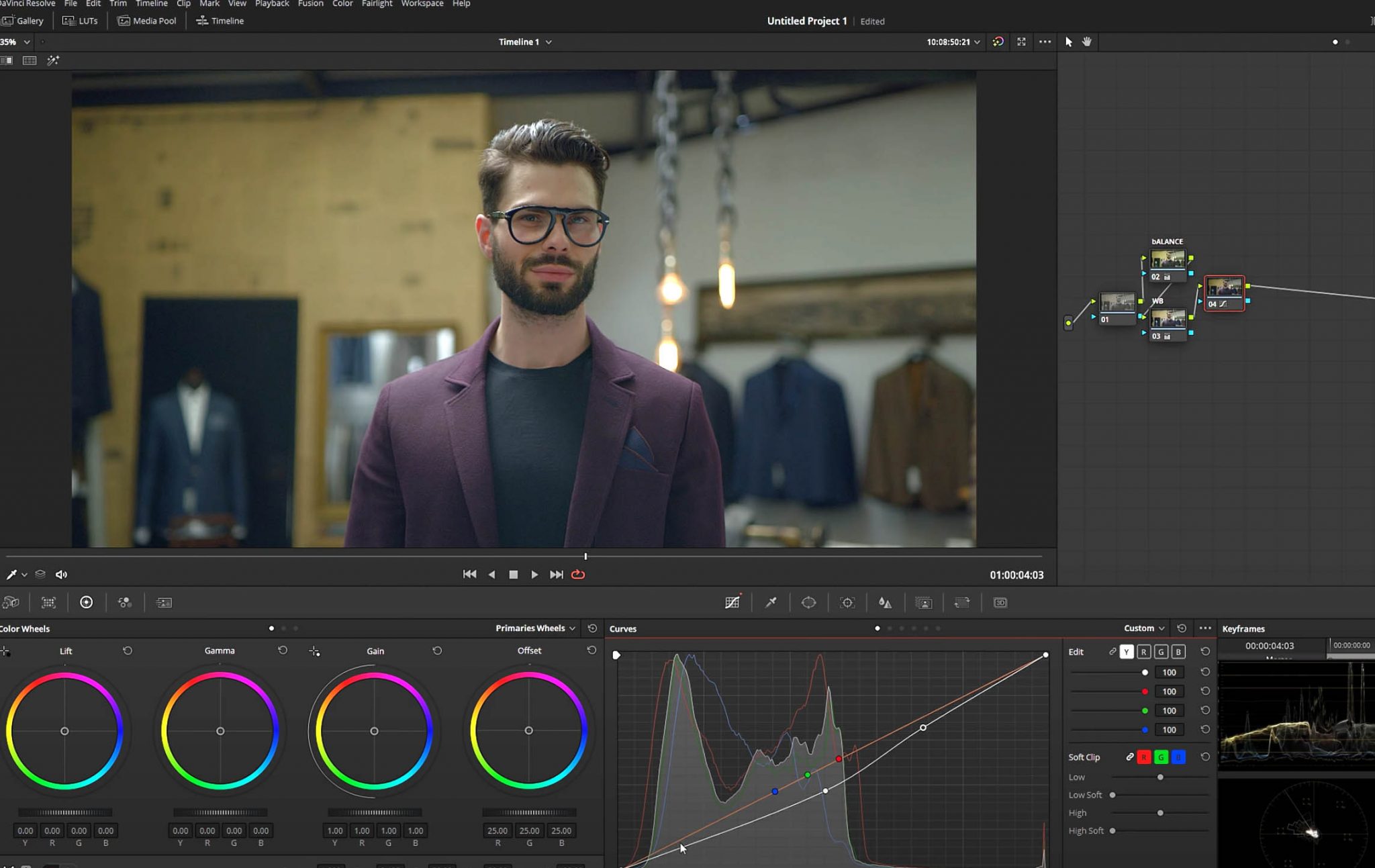The image size is (1375, 868).
Task: Show the Timeline panel button
Action: pyautogui.click(x=220, y=21)
